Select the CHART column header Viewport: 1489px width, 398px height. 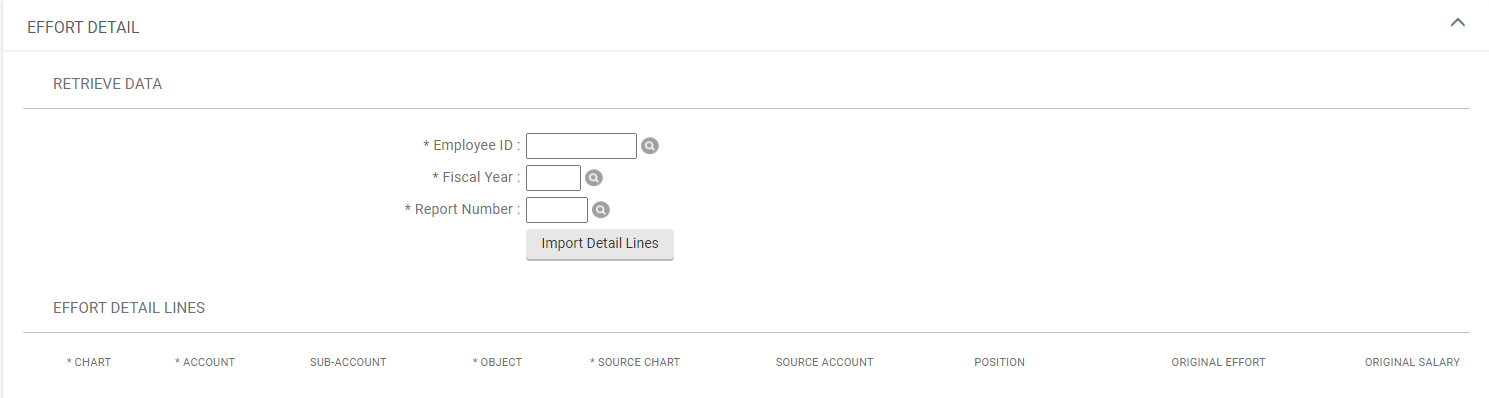click(x=89, y=362)
